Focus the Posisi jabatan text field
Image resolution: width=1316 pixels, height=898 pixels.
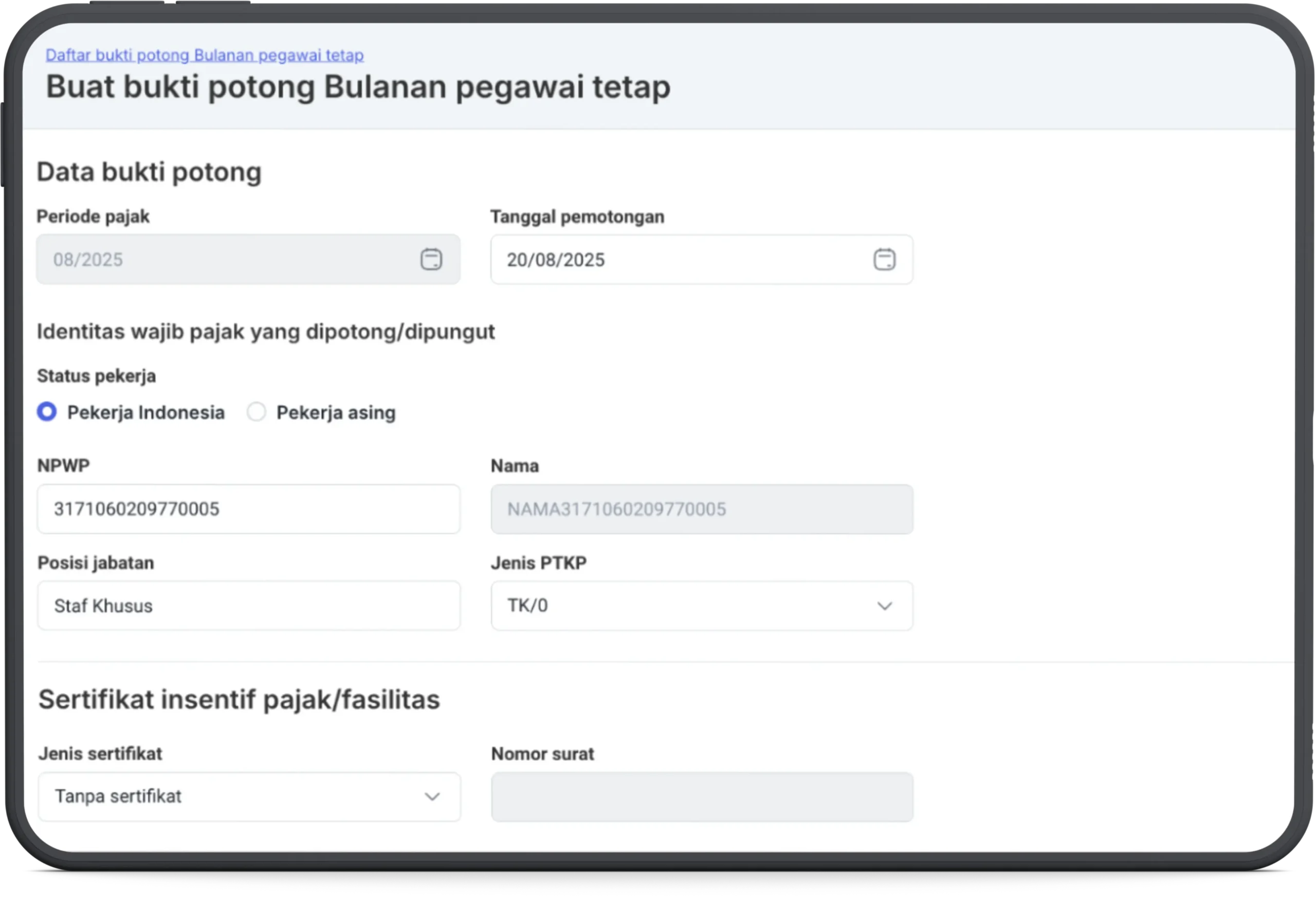(248, 606)
